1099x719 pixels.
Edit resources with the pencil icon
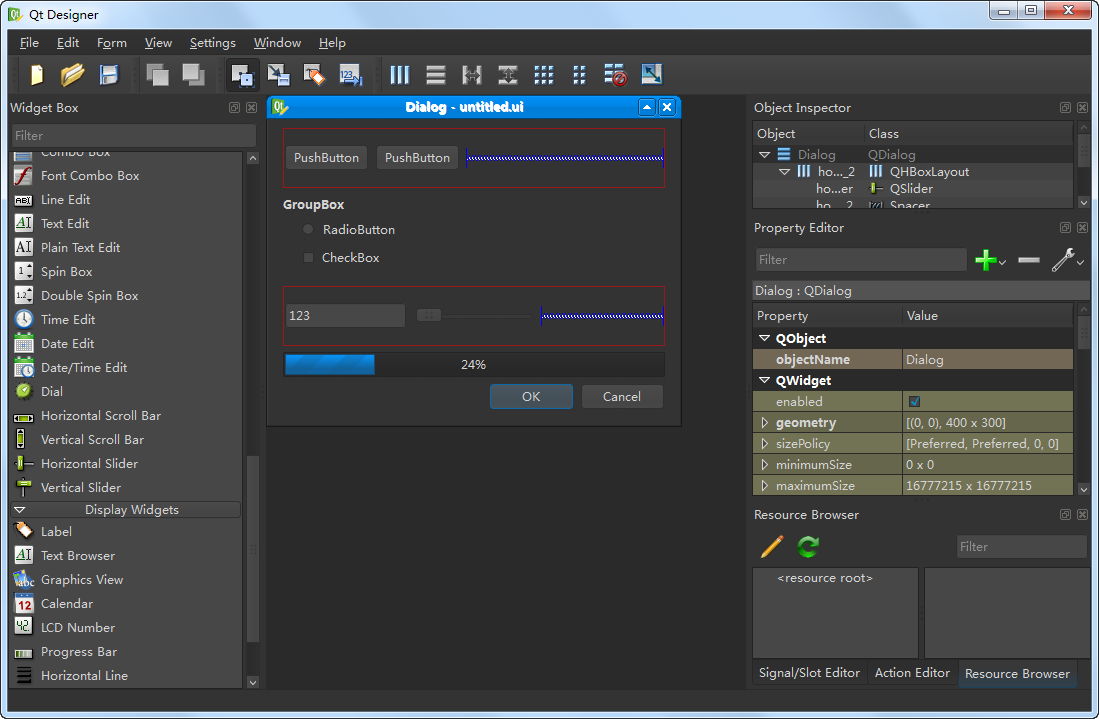coord(770,546)
